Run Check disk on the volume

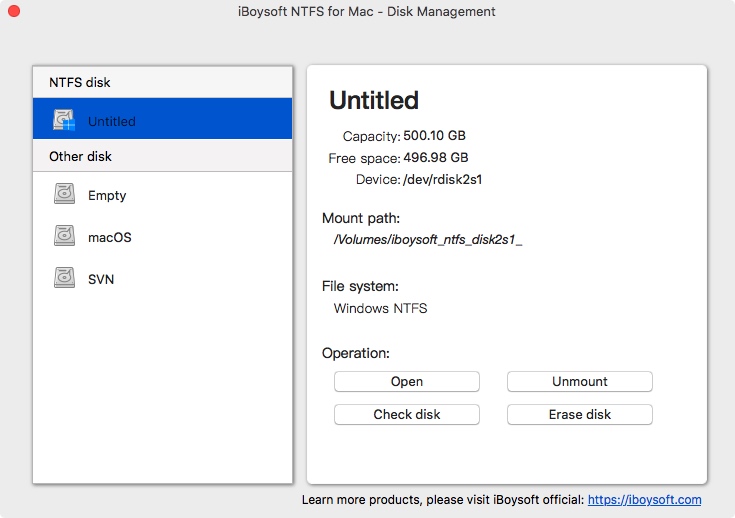click(406, 414)
